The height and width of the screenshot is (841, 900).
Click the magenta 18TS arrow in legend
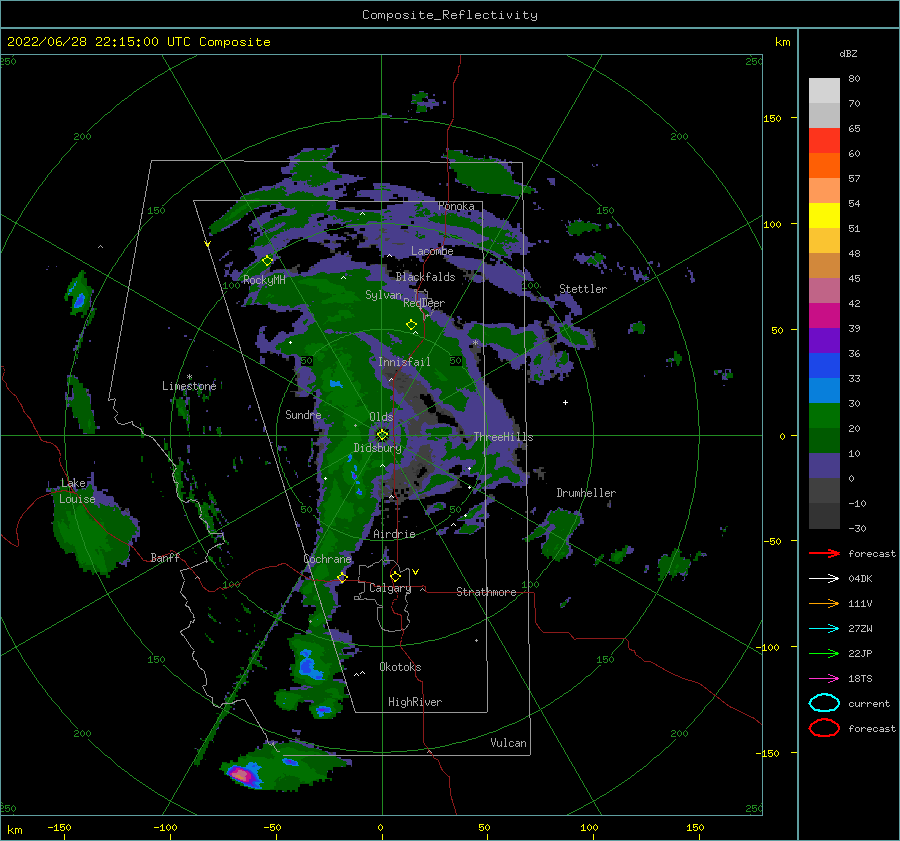824,679
